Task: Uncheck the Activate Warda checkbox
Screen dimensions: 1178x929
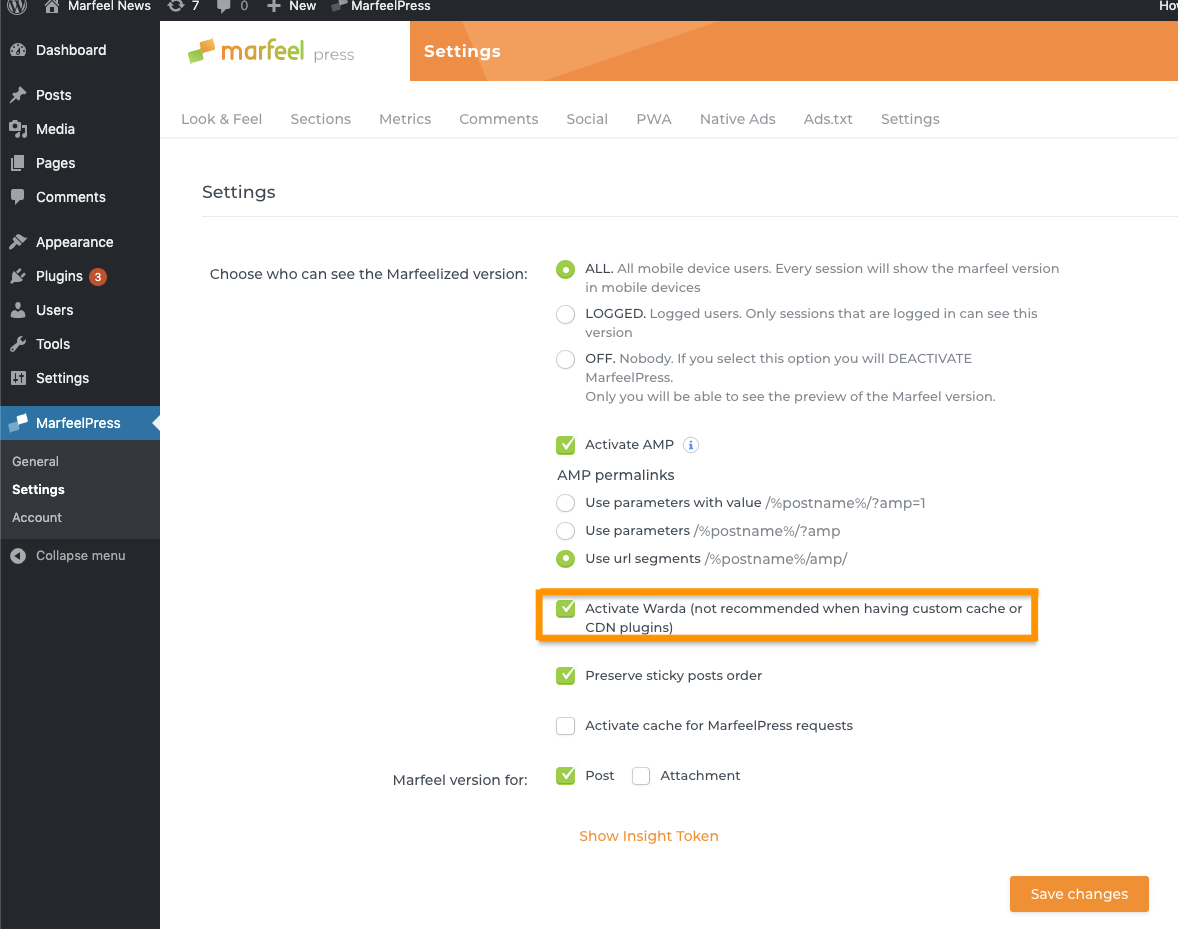Action: click(x=566, y=608)
